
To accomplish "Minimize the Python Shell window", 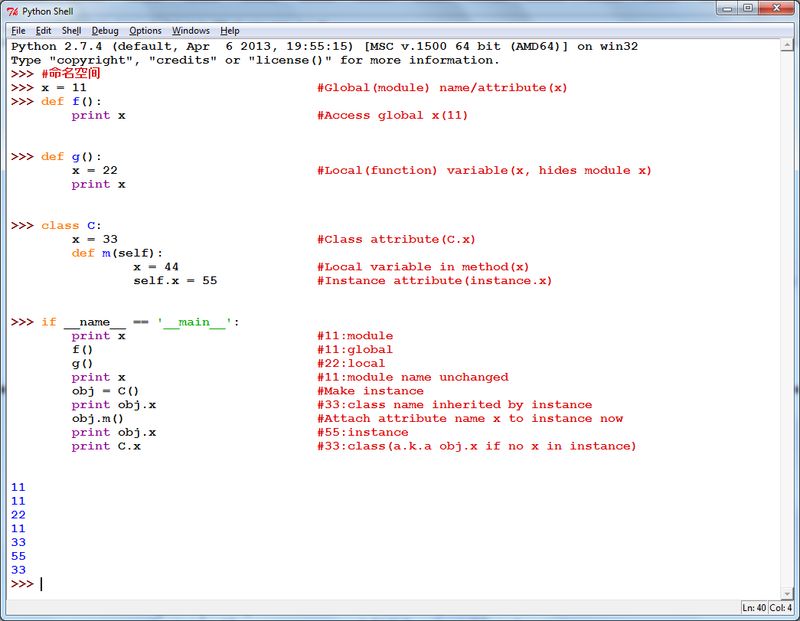I will (x=727, y=8).
